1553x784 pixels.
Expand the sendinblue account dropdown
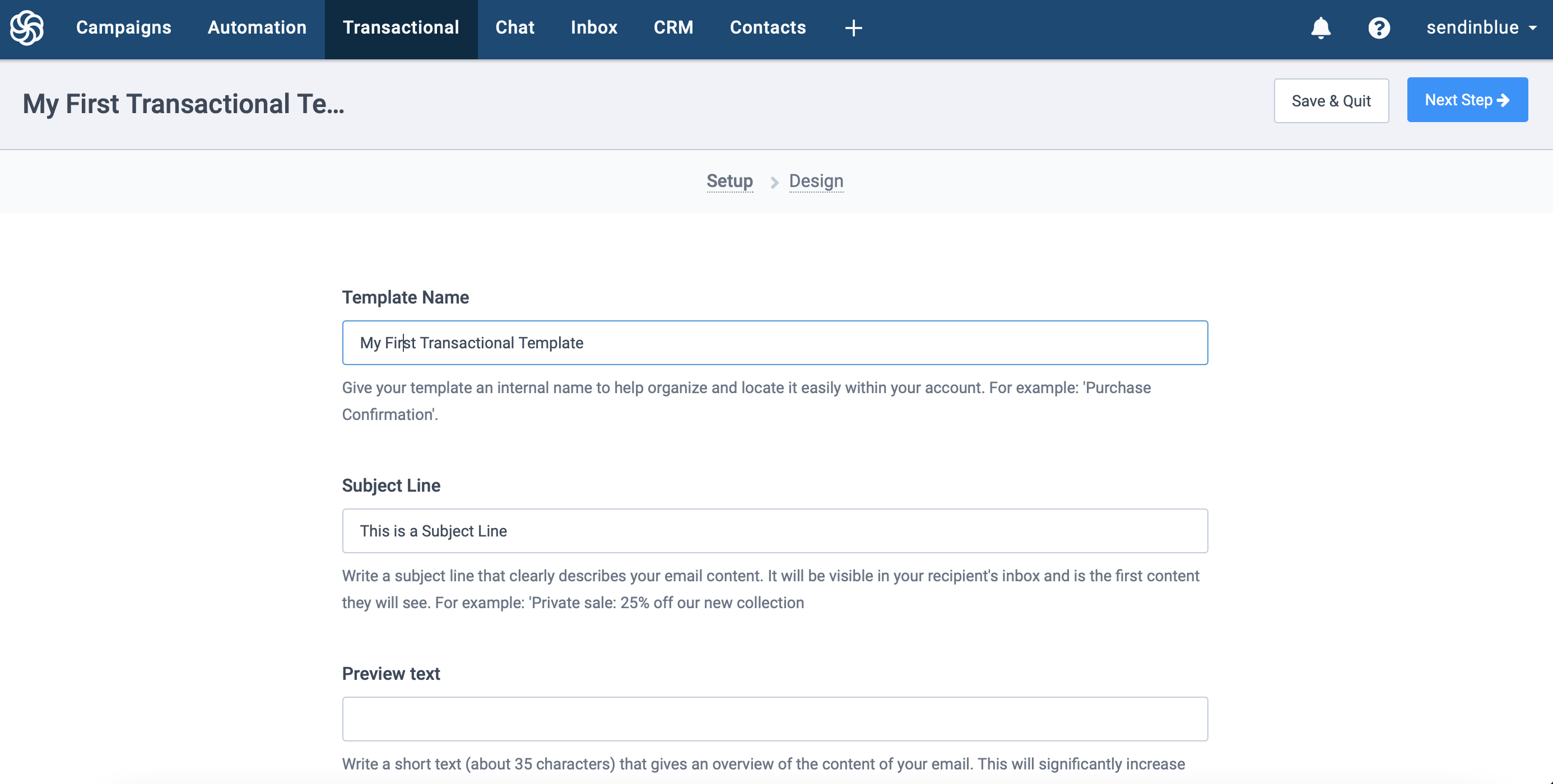tap(1481, 28)
